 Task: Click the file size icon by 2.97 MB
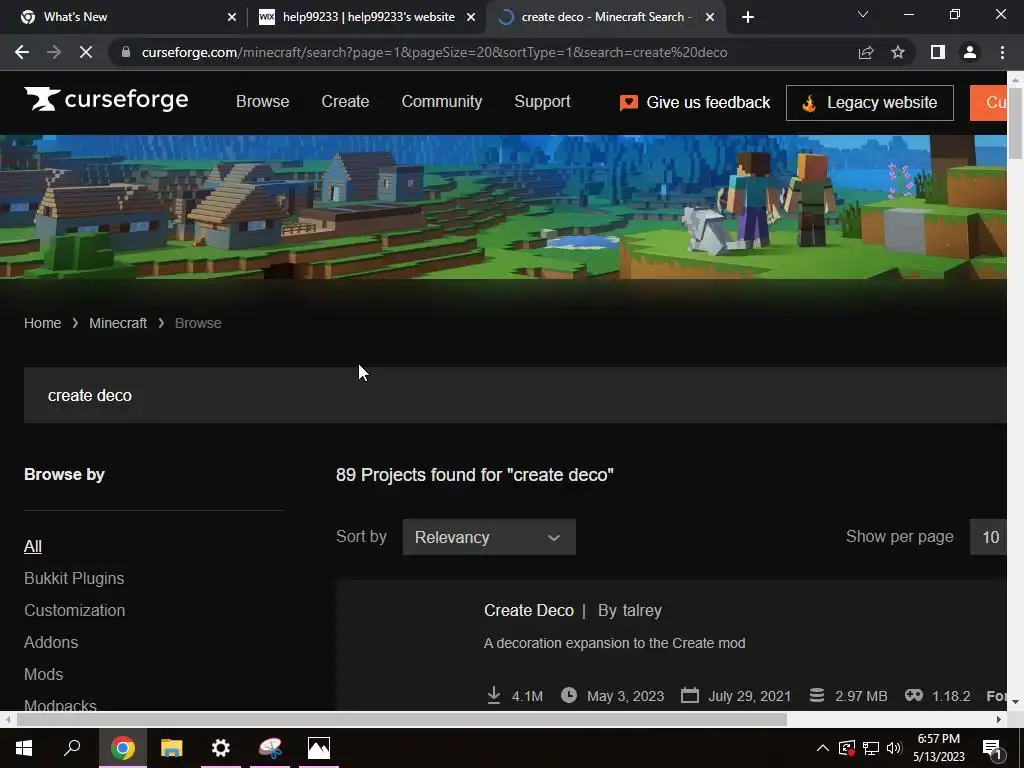pyautogui.click(x=816, y=695)
